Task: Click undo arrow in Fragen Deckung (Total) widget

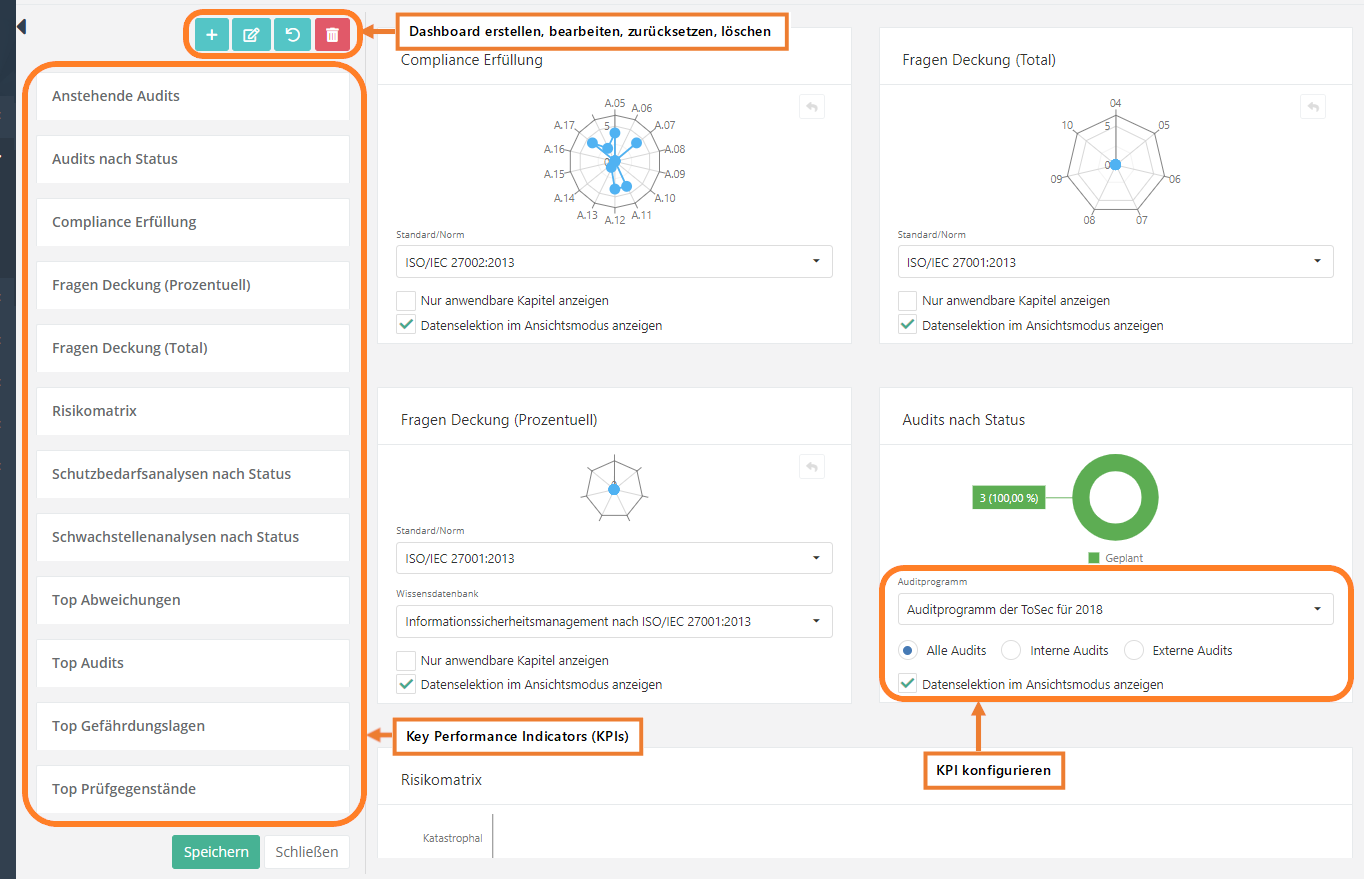Action: click(1313, 106)
